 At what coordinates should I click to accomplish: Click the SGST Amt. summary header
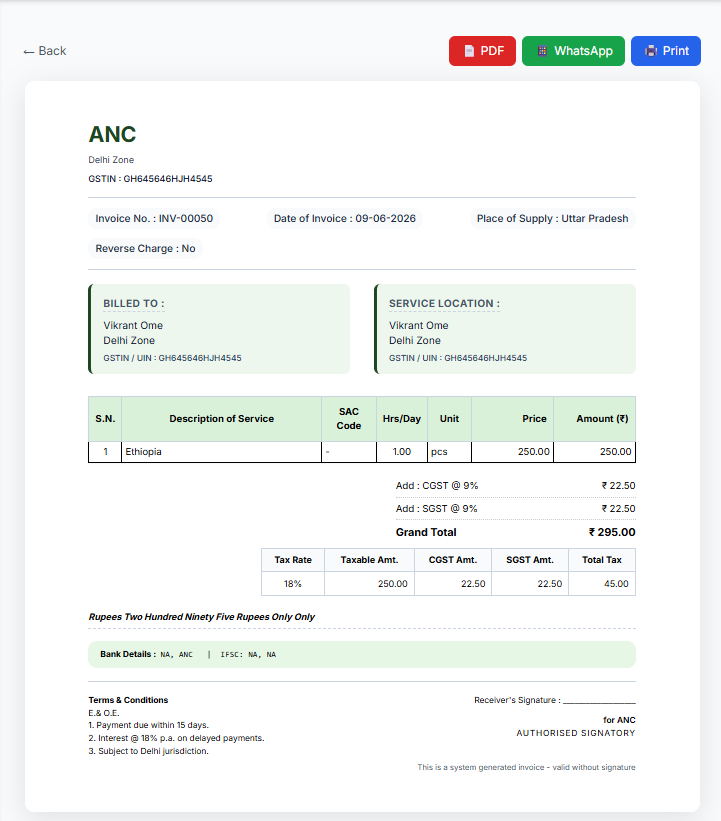coord(530,560)
